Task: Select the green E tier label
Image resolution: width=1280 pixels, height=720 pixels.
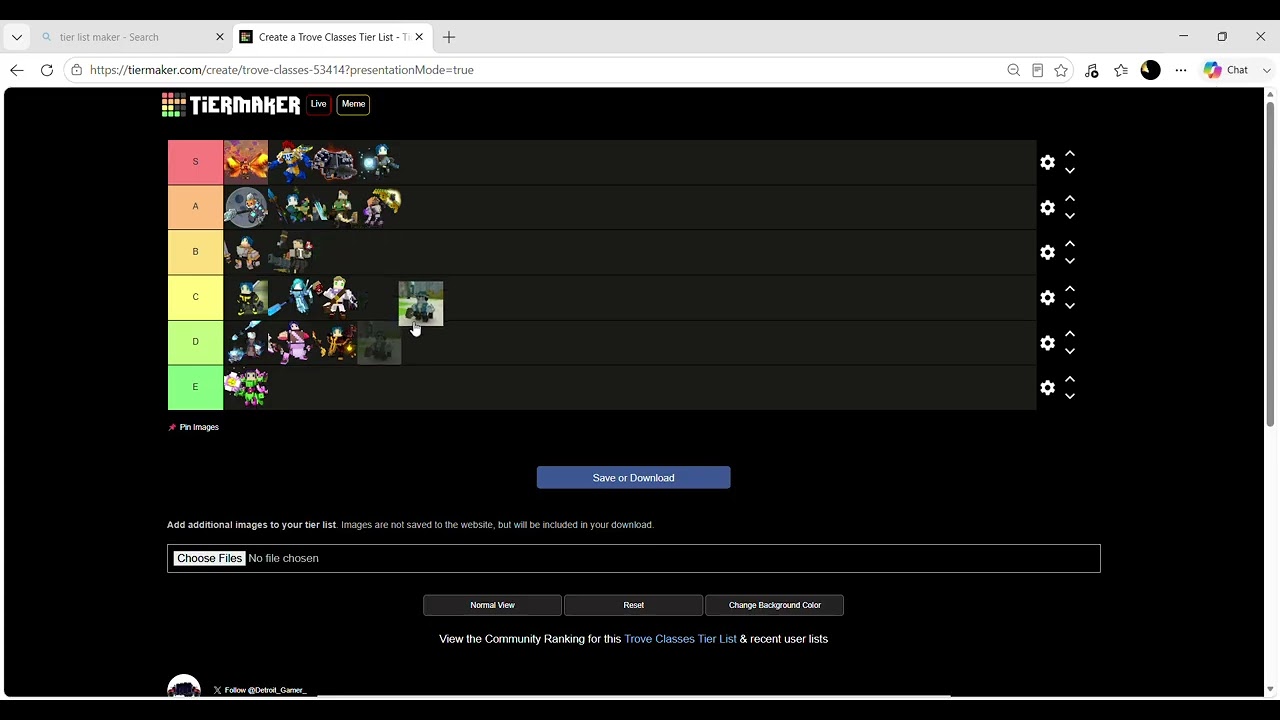Action: point(195,387)
